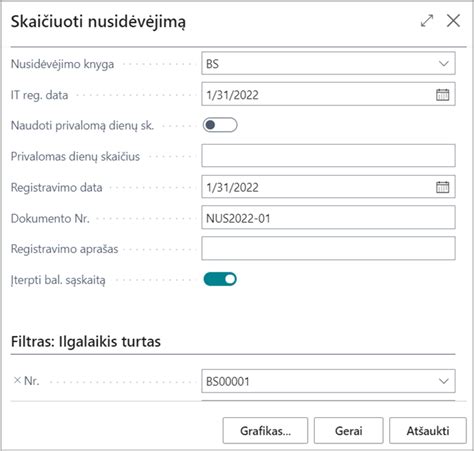474x451 pixels.
Task: Close the Skaičiuoti nusidėvėjimą dialog
Action: (x=453, y=21)
